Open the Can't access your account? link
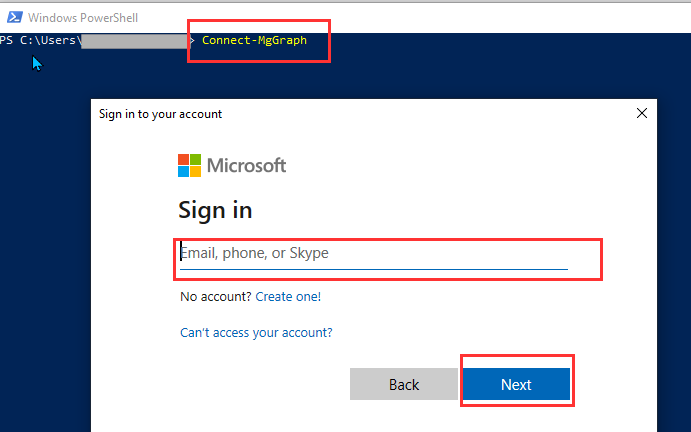Viewport: 691px width, 432px height. (256, 332)
